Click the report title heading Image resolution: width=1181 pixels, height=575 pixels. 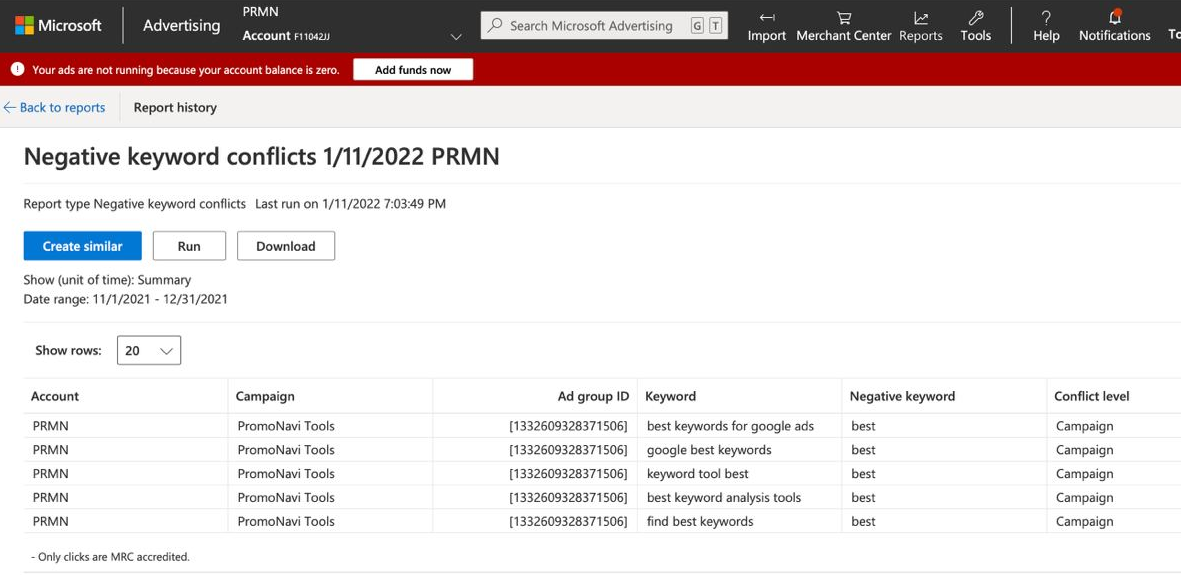tap(261, 156)
